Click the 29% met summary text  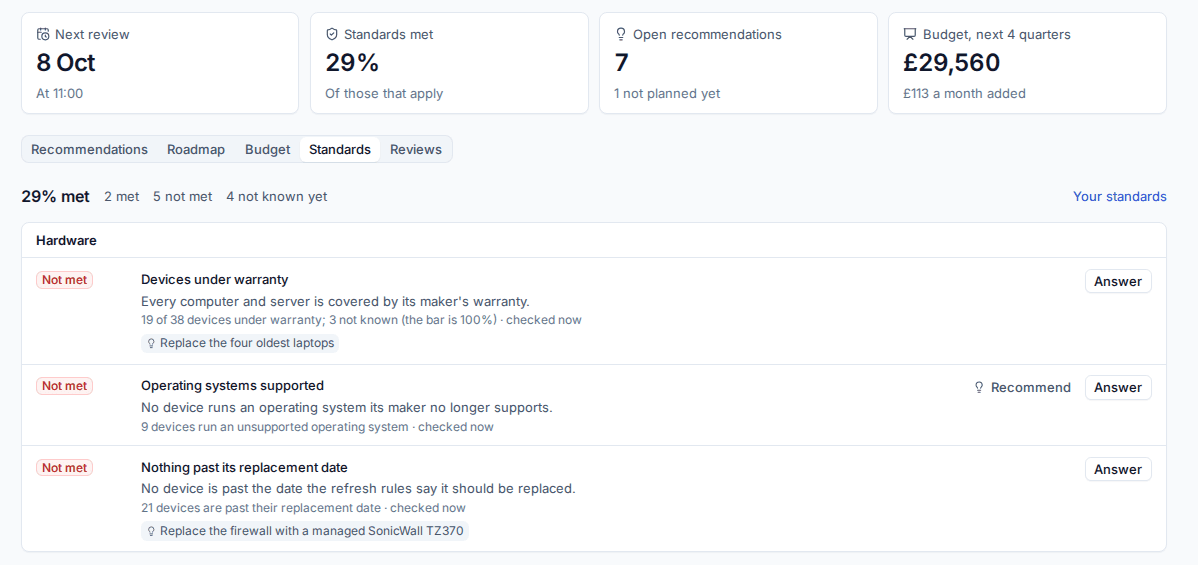(x=55, y=196)
